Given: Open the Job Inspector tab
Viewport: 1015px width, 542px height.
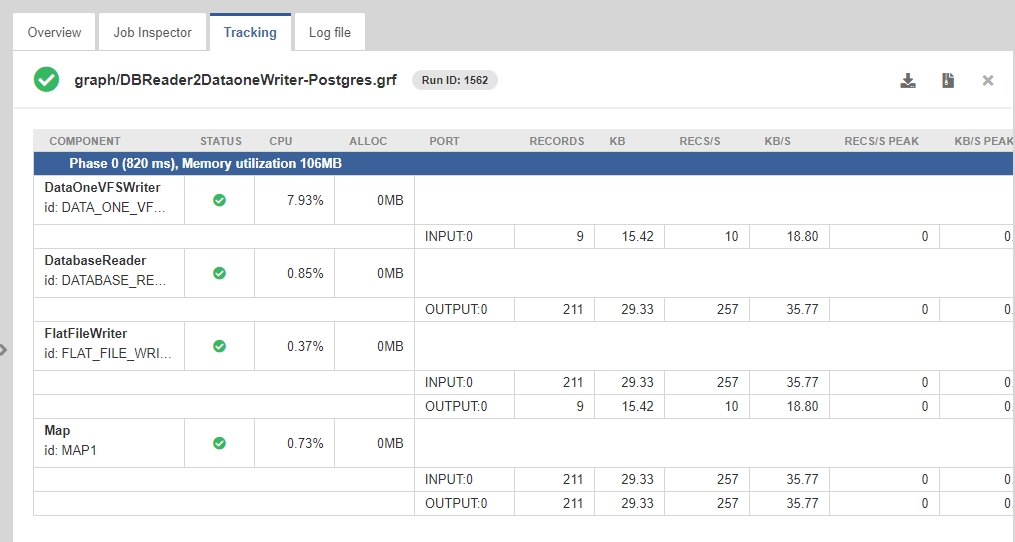Looking at the screenshot, I should (x=152, y=32).
